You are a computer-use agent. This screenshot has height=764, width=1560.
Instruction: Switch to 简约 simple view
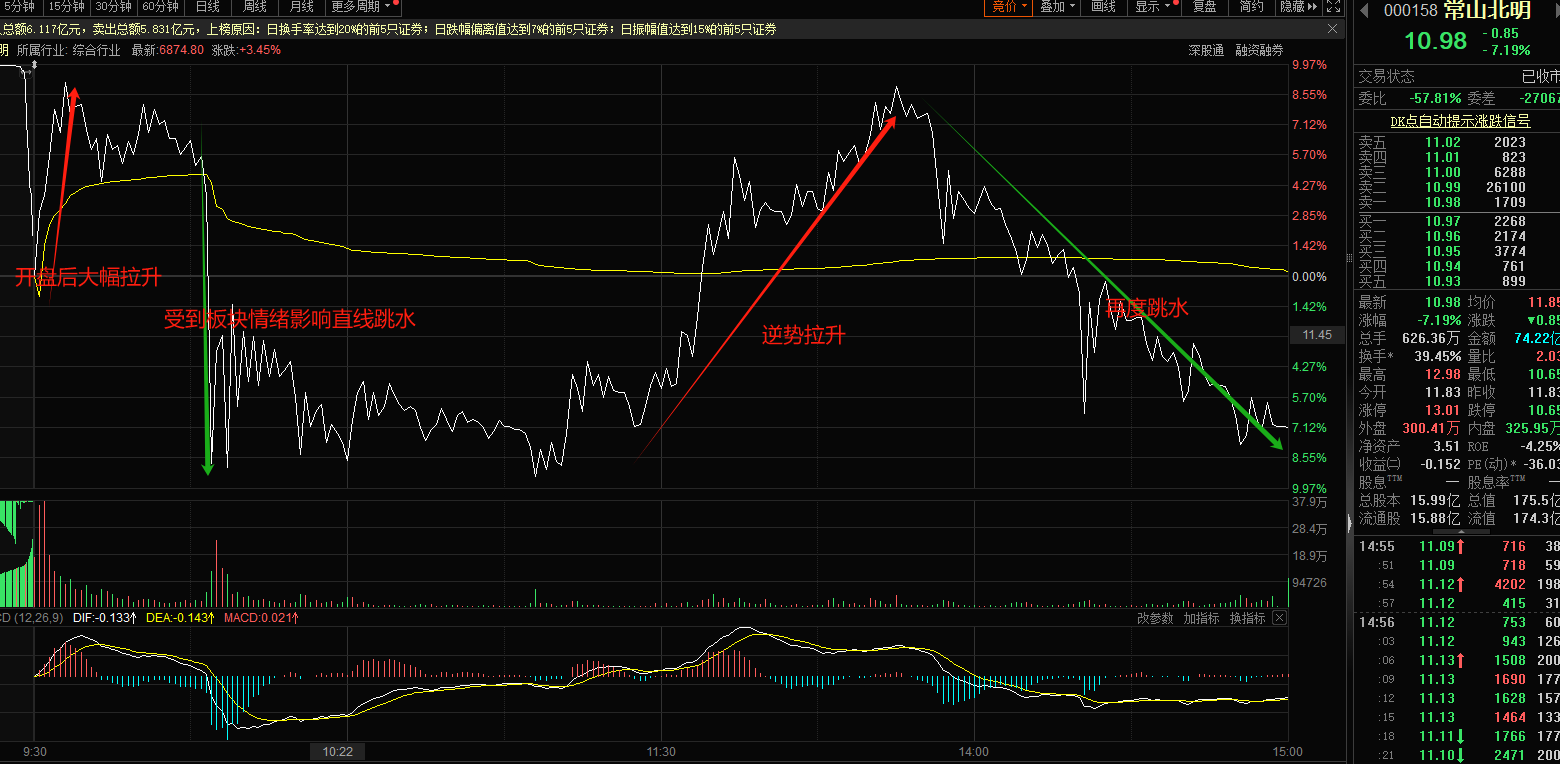(x=1251, y=6)
